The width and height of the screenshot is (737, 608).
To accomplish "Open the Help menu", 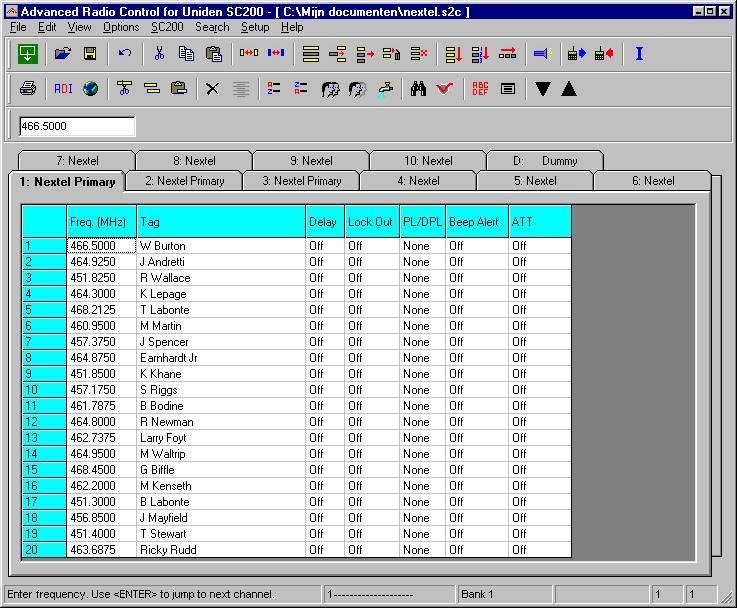I will [x=292, y=27].
